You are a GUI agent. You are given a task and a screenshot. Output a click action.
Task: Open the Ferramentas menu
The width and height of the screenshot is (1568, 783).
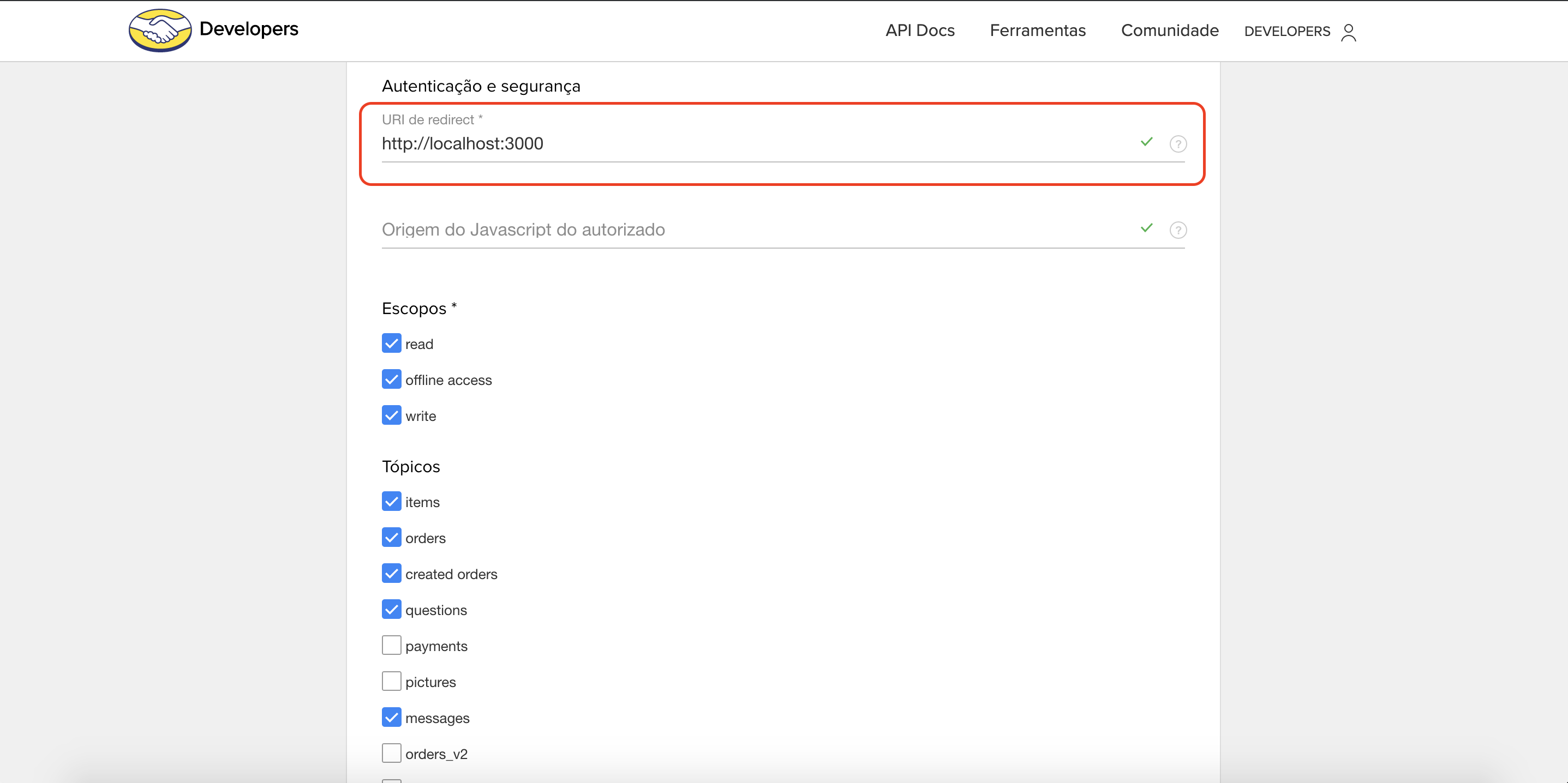point(1037,31)
